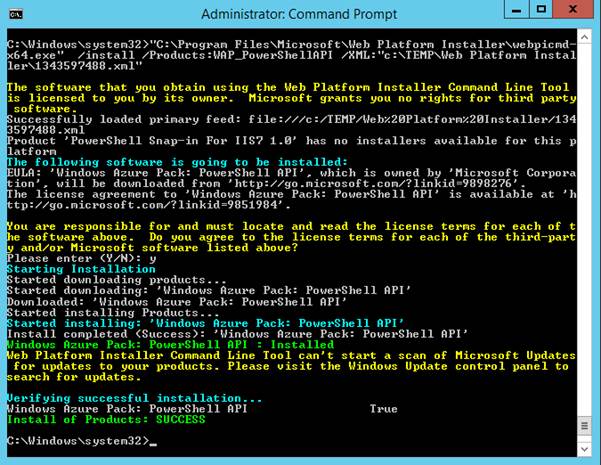Viewport: 601px width, 465px height.
Task: Click the 'Started installing Products...' line
Action: pyautogui.click(x=113, y=312)
